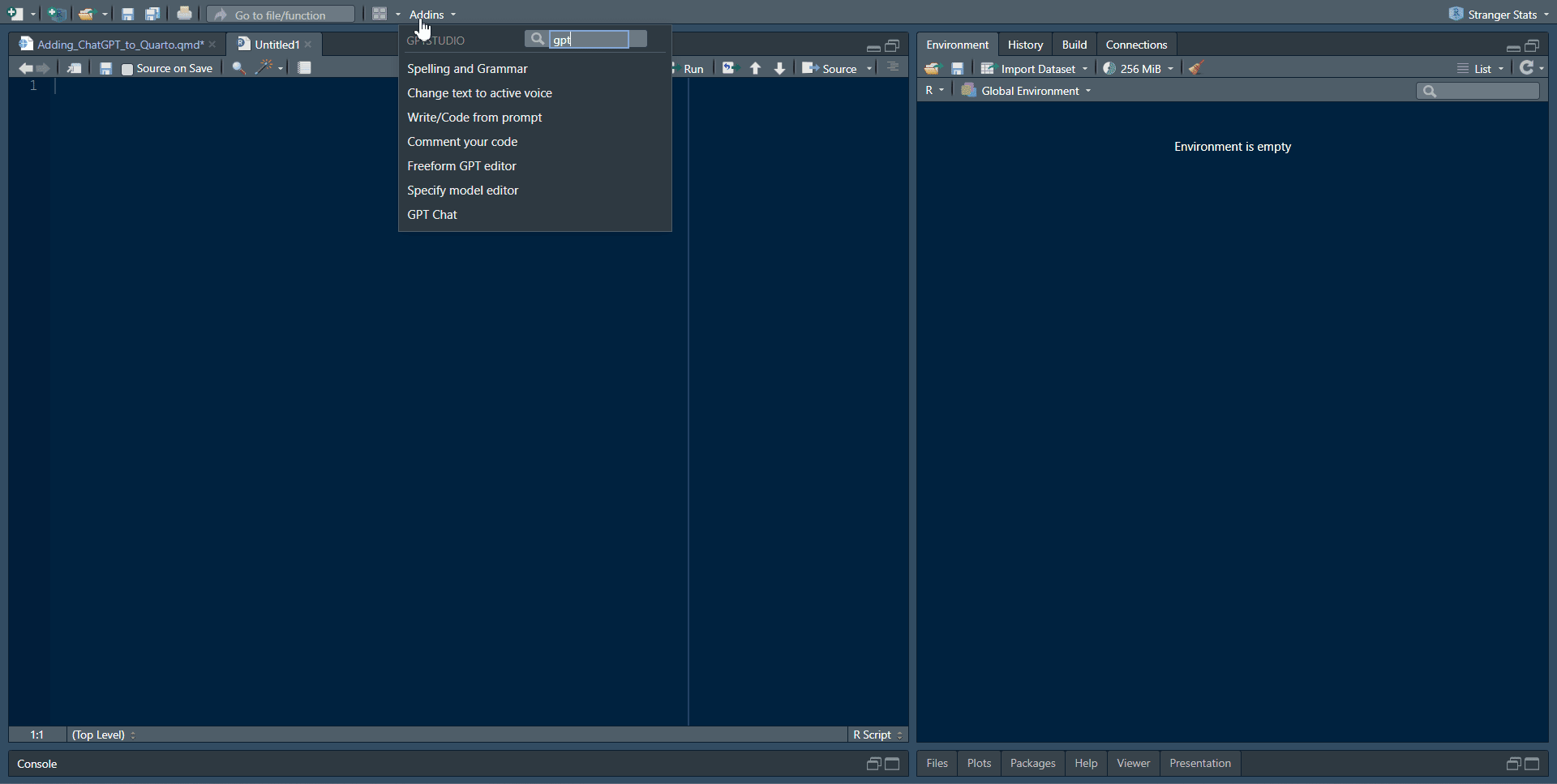This screenshot has height=784, width=1557.
Task: Open the Viewer tab
Action: pos(1133,763)
